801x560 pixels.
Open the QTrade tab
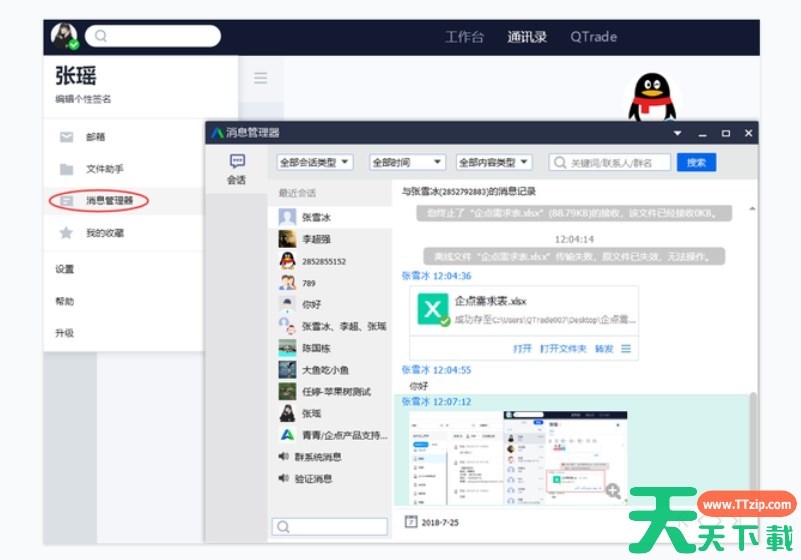(x=594, y=37)
